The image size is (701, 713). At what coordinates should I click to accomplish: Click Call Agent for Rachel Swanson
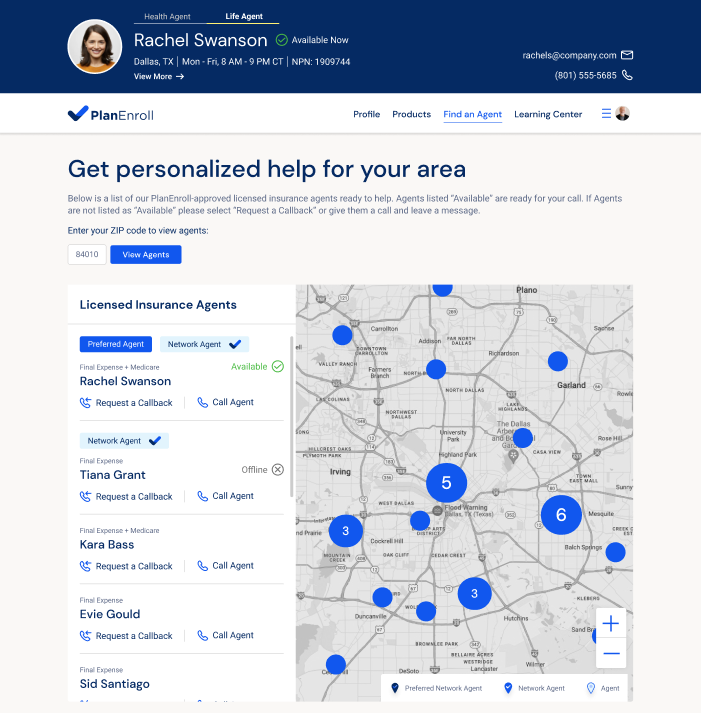coord(233,402)
